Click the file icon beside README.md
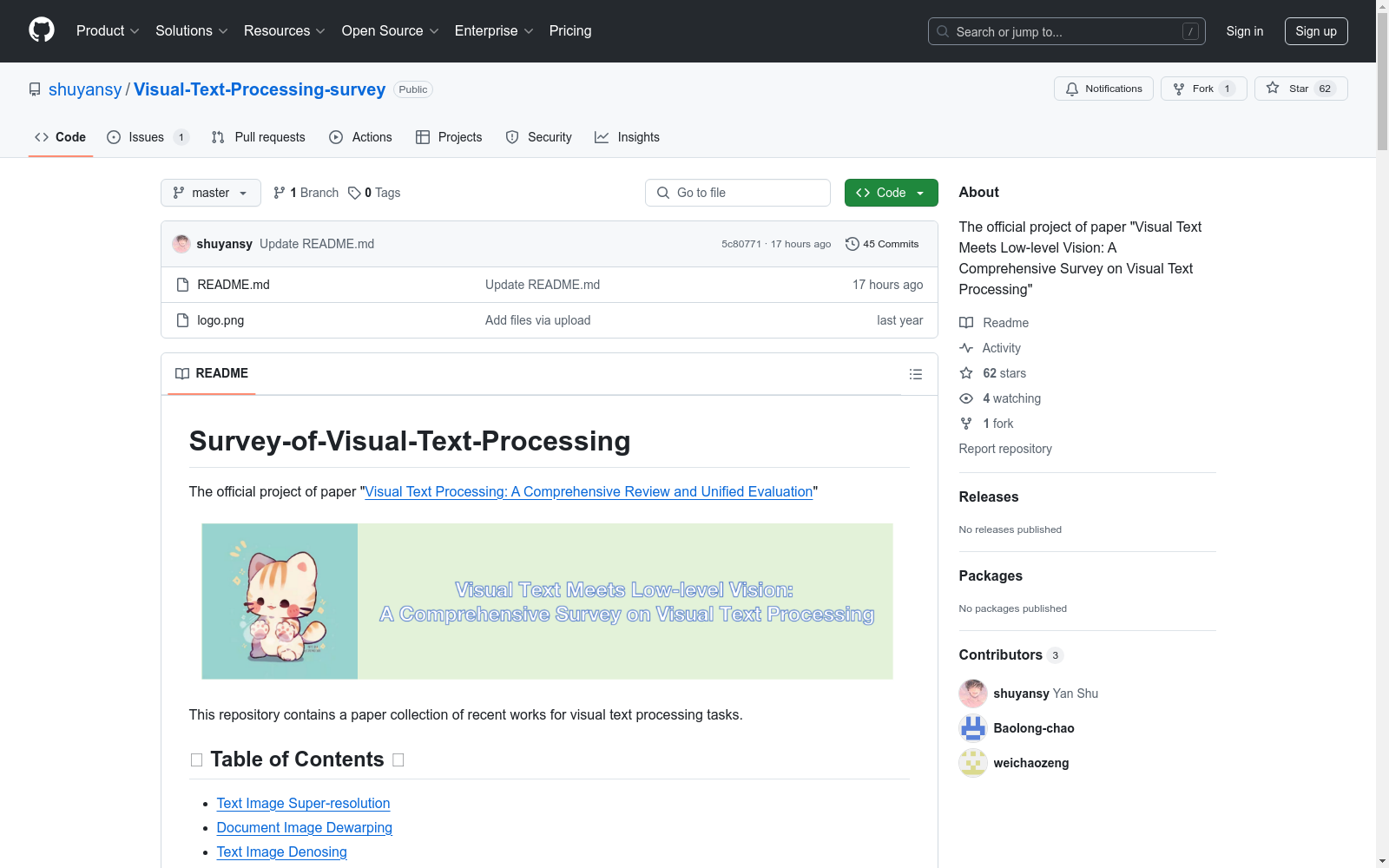This screenshot has height=868, width=1389. coord(182,285)
